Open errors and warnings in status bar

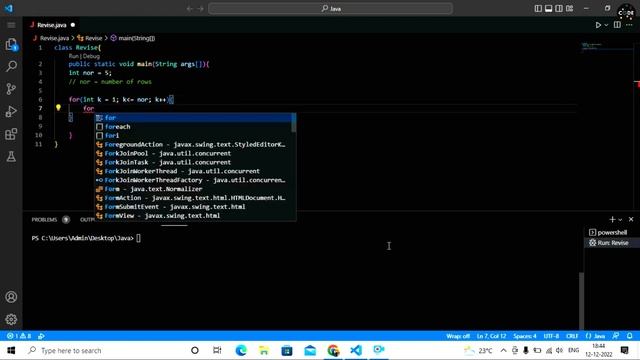[x=19, y=336]
